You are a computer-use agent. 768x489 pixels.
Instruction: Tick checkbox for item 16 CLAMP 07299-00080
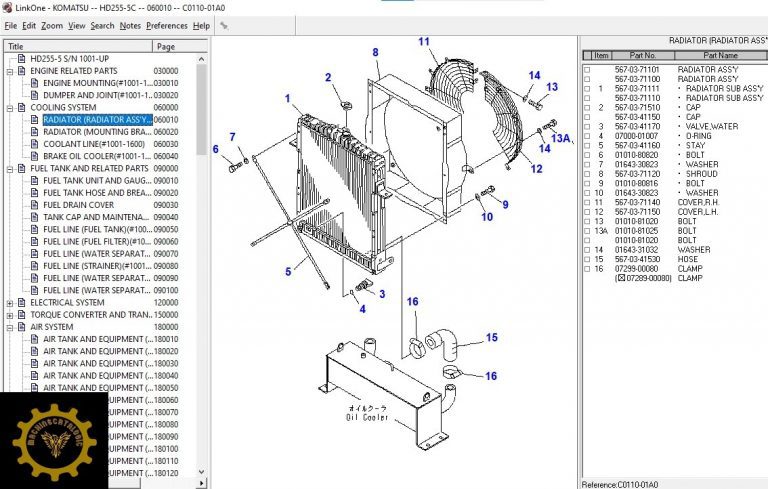click(587, 269)
